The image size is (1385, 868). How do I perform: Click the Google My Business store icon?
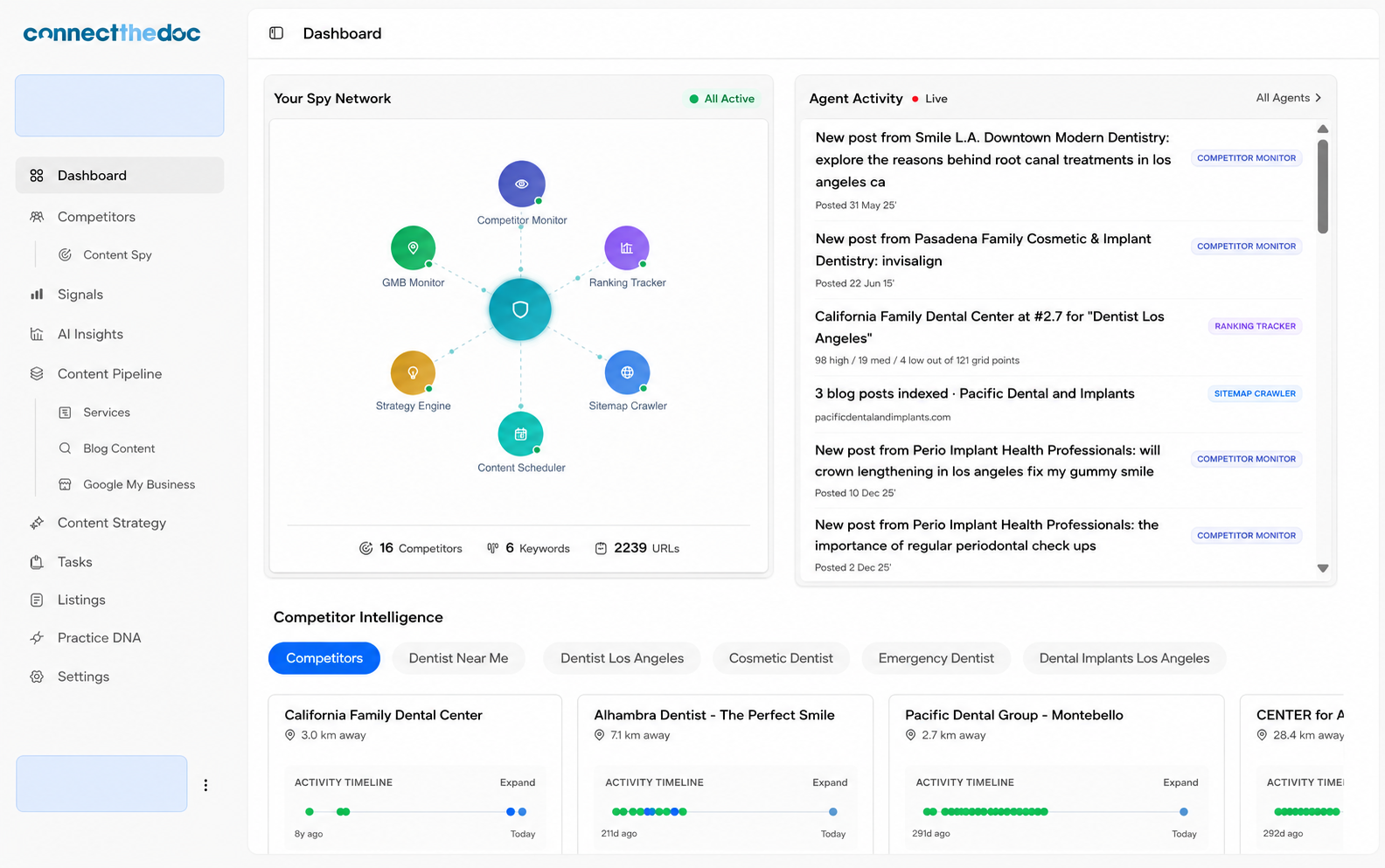coord(65,484)
